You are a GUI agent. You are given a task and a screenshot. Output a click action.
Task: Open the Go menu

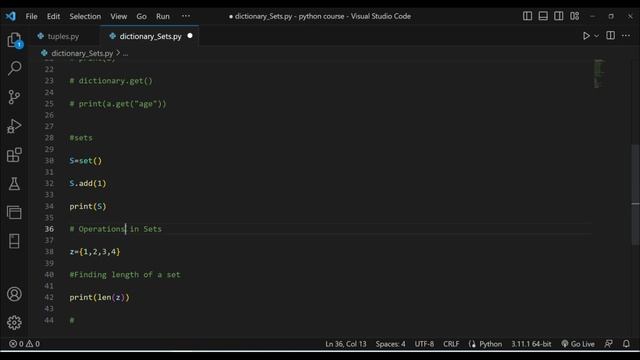(x=141, y=16)
